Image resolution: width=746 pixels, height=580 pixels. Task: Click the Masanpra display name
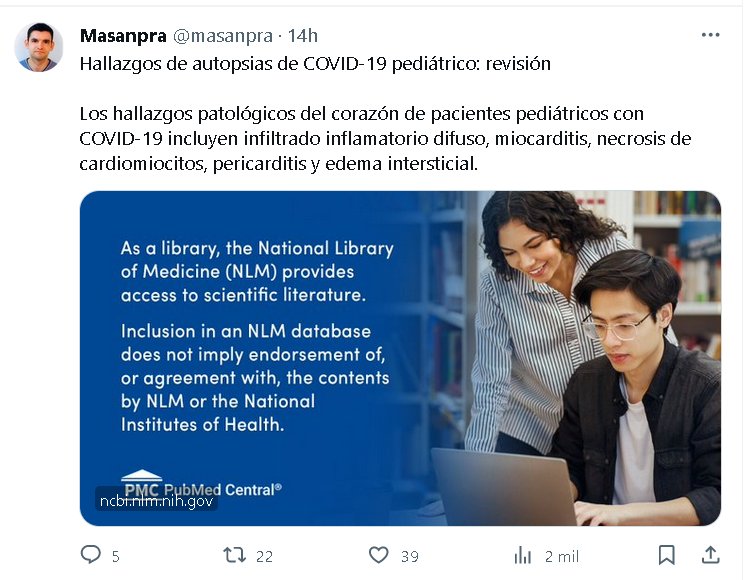coord(123,36)
